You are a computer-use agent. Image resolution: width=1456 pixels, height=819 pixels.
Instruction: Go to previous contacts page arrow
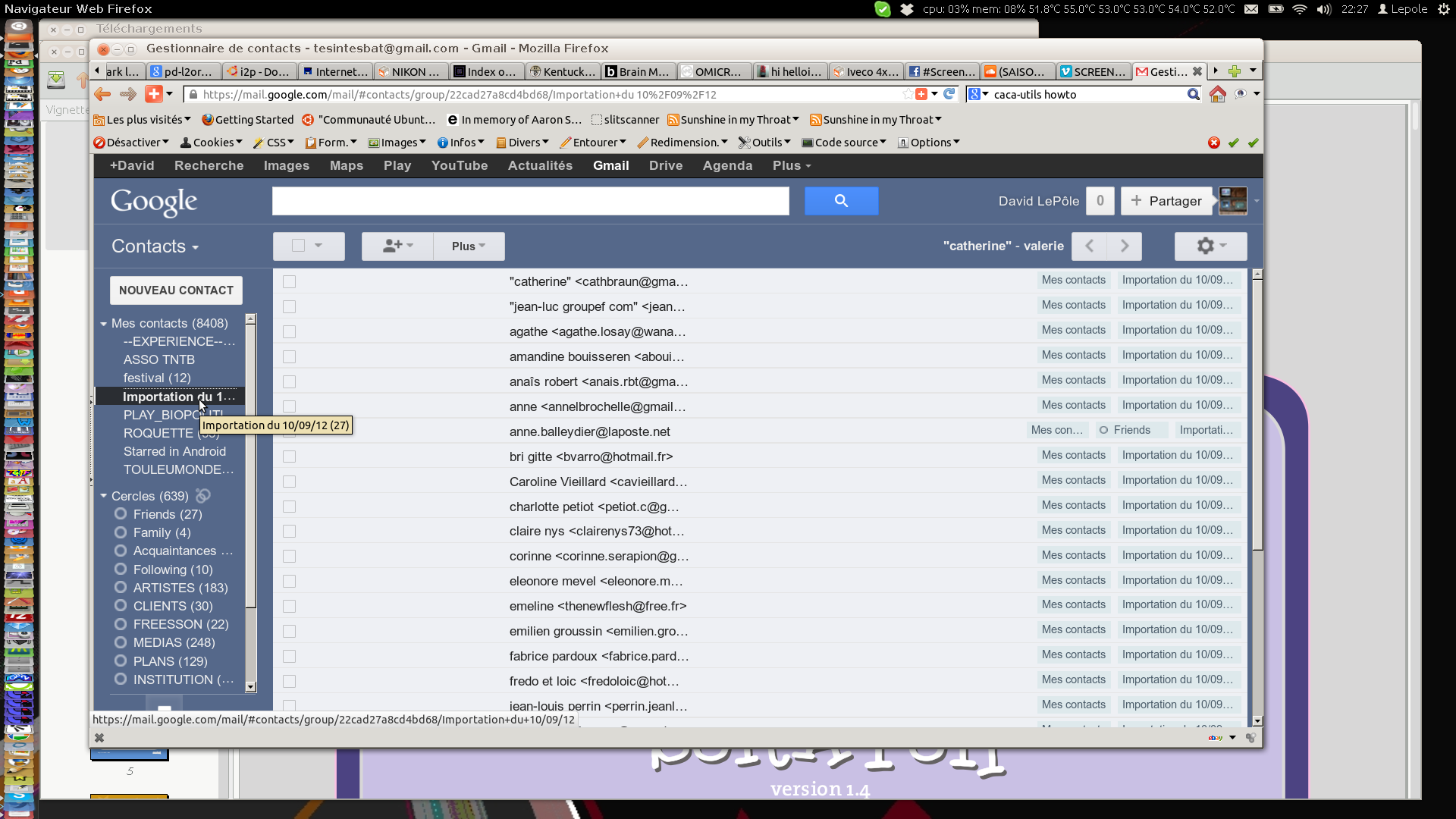[1090, 246]
